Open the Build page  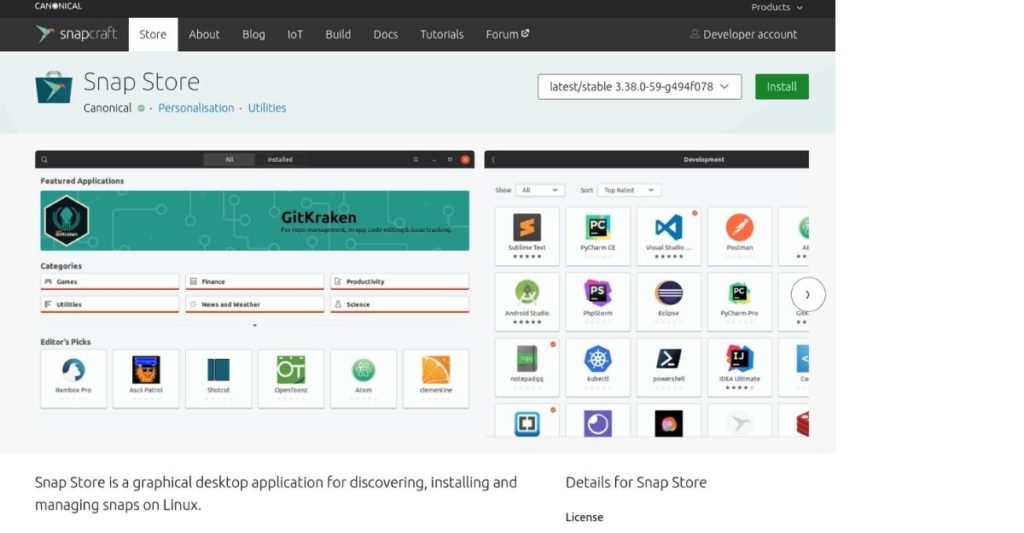[338, 35]
